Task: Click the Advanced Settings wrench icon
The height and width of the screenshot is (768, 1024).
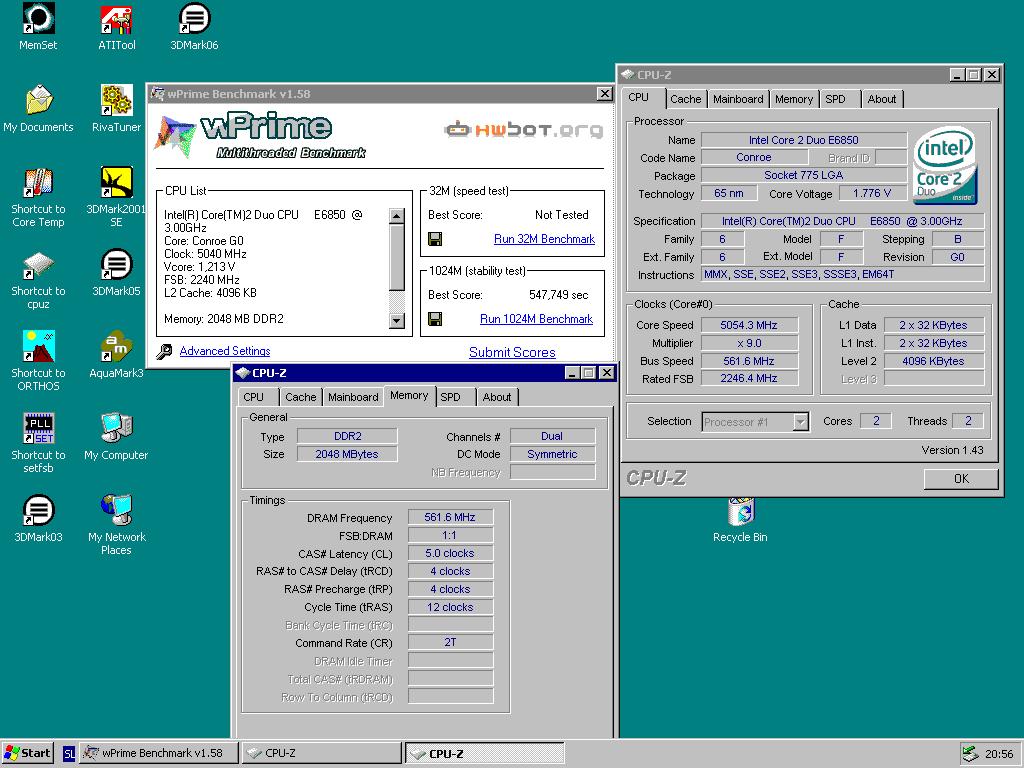Action: [165, 351]
